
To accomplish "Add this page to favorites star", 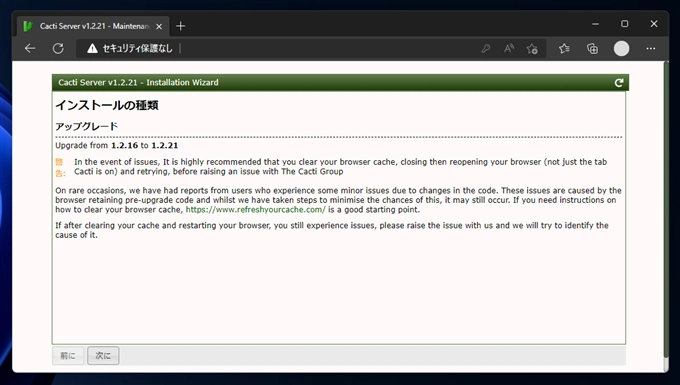I will point(532,49).
